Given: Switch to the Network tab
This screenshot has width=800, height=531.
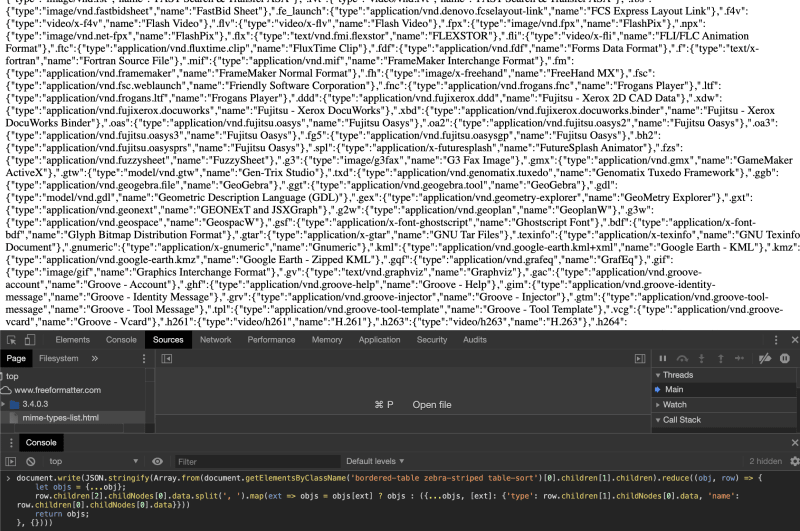Looking at the screenshot, I should coord(215,340).
